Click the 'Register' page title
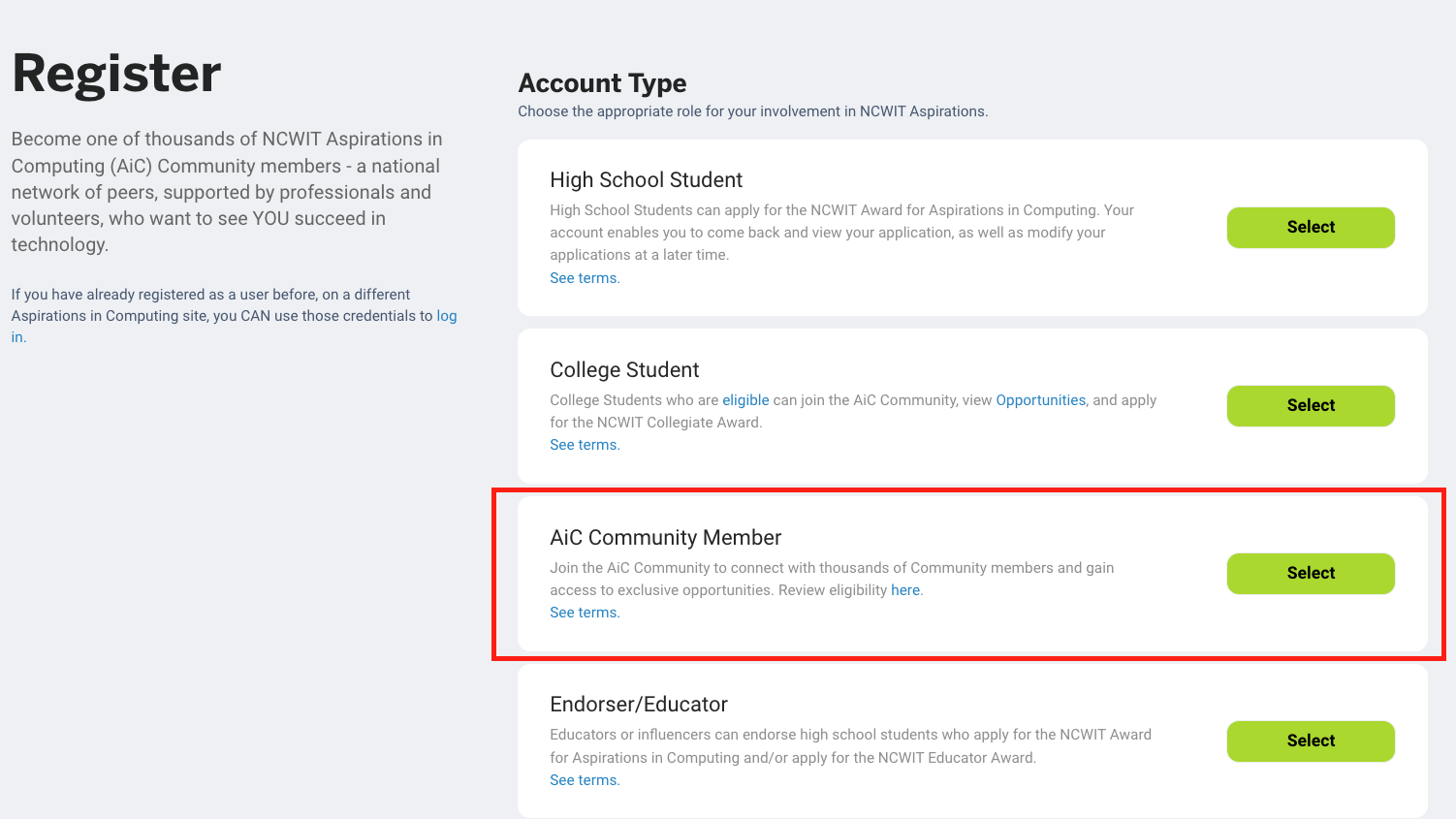 point(116,74)
